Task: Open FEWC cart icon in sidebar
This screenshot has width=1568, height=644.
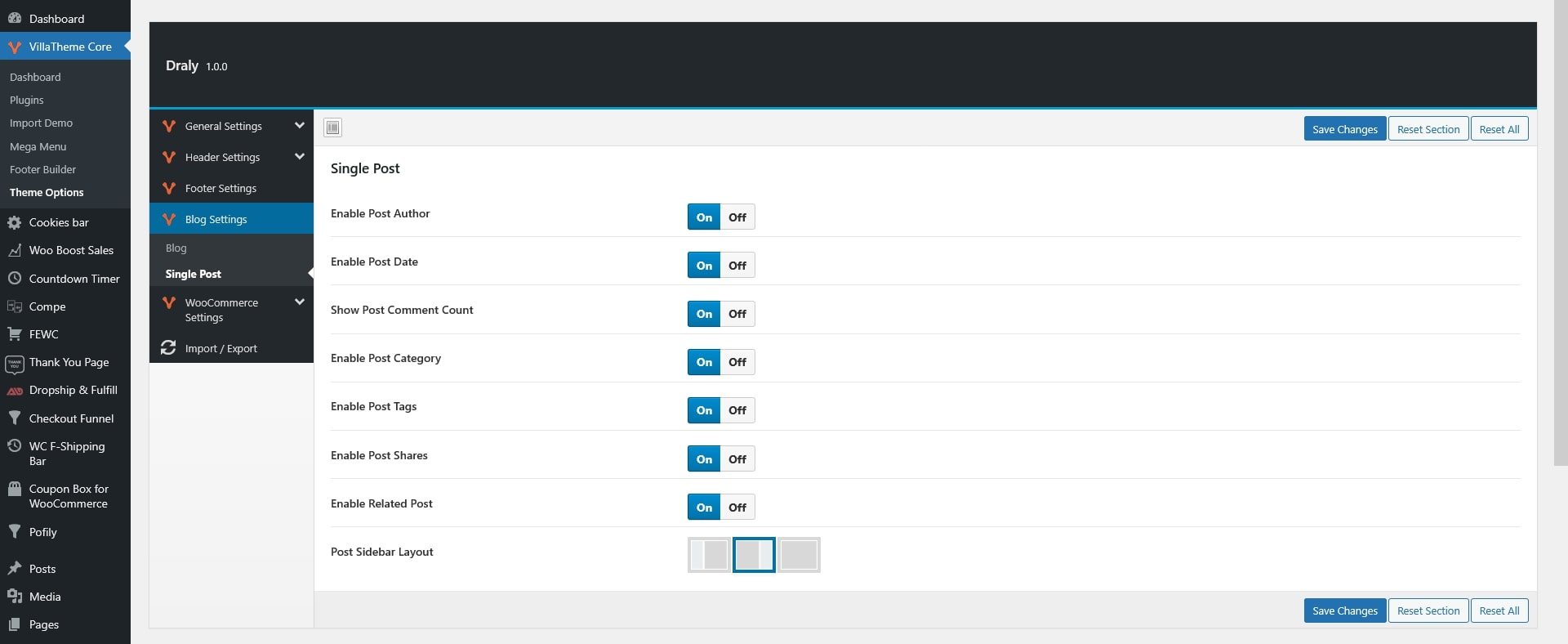Action: 15,334
